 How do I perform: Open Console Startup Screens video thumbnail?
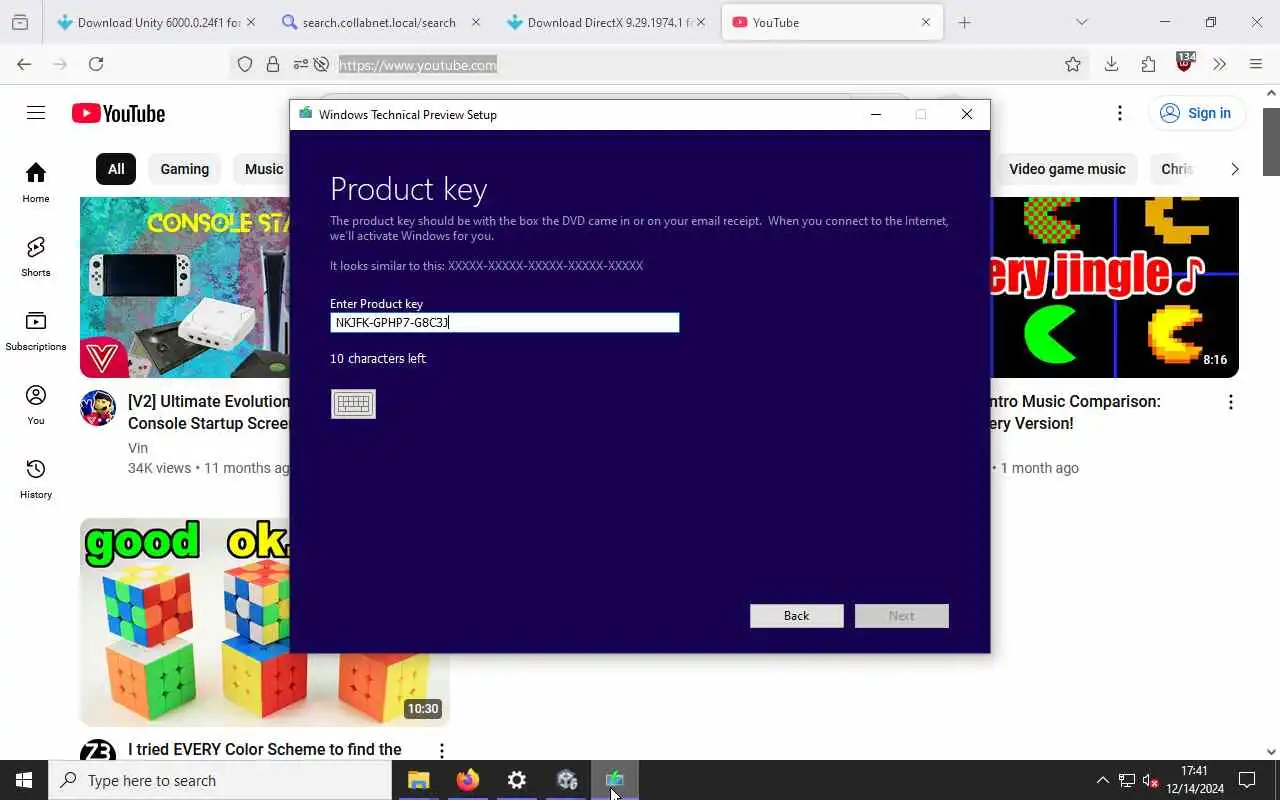(185, 287)
